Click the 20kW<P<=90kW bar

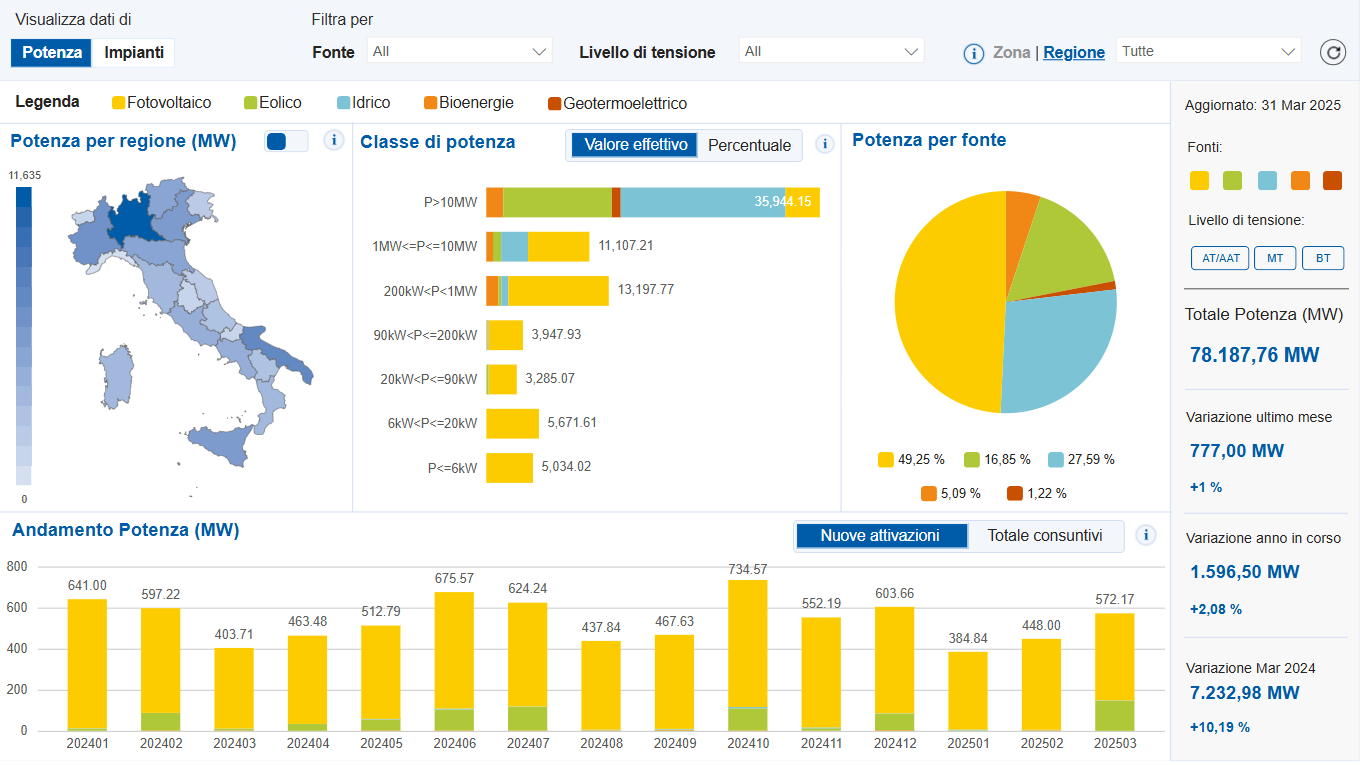pos(501,379)
